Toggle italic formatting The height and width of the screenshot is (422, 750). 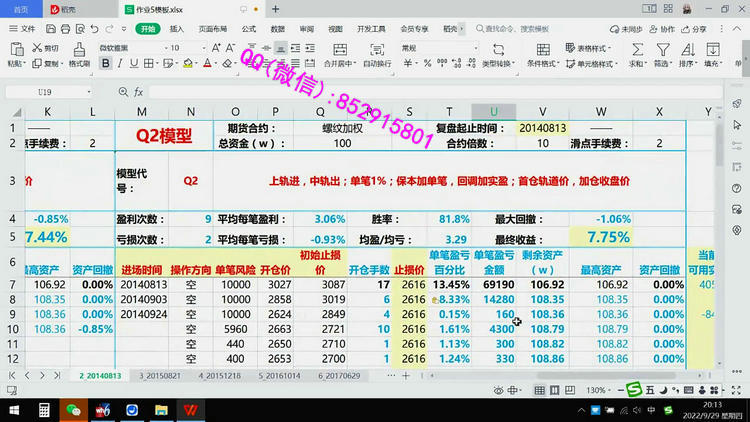point(120,64)
